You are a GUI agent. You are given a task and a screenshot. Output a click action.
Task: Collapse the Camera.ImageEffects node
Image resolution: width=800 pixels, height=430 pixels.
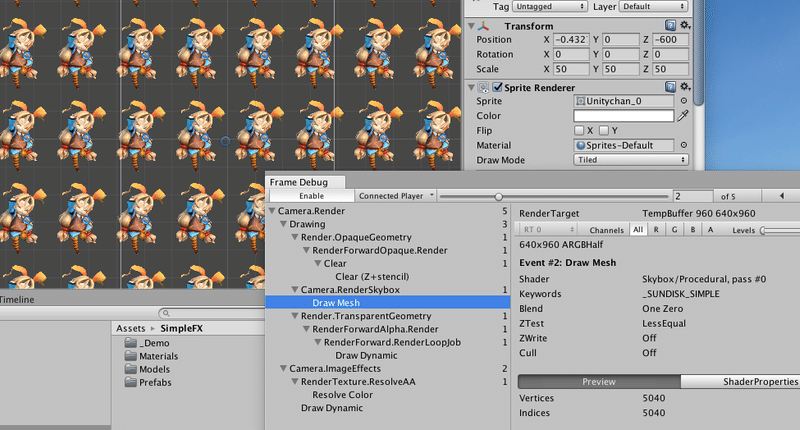284,368
